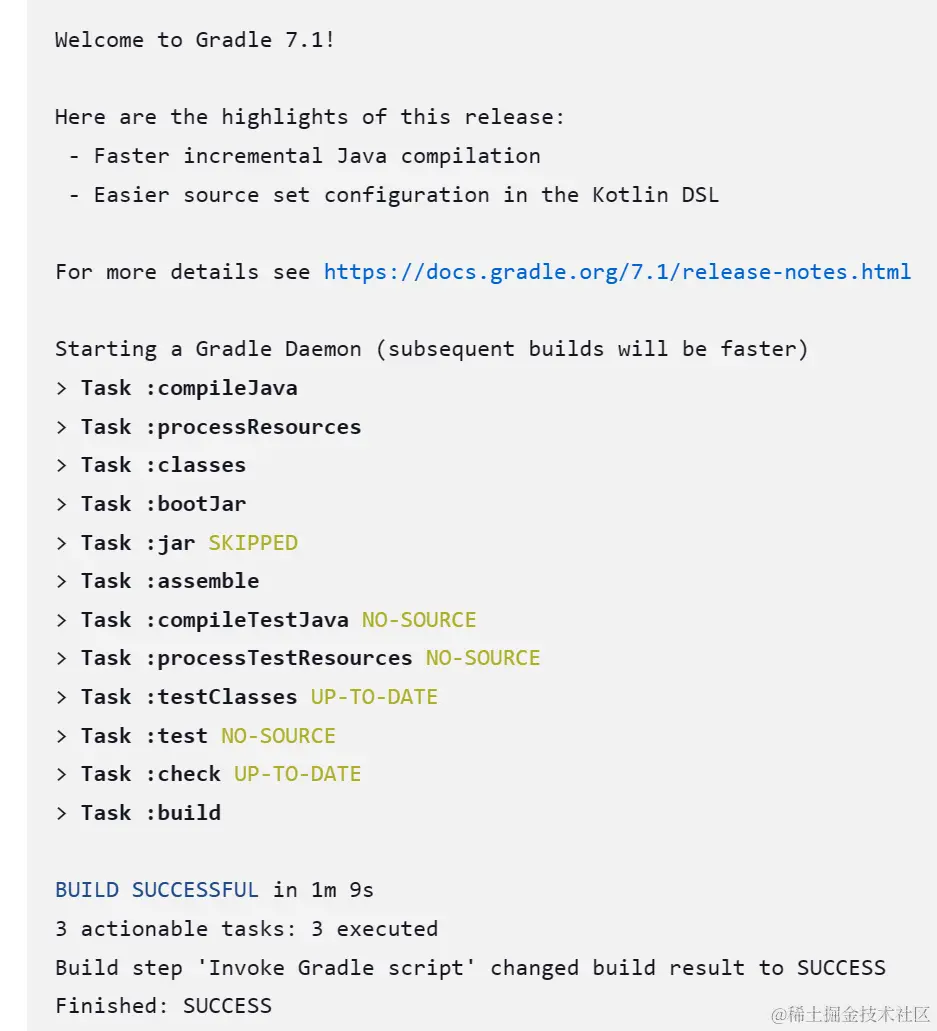
Task: Click NO-SOURCE status beside processTestResources
Action: 483,658
